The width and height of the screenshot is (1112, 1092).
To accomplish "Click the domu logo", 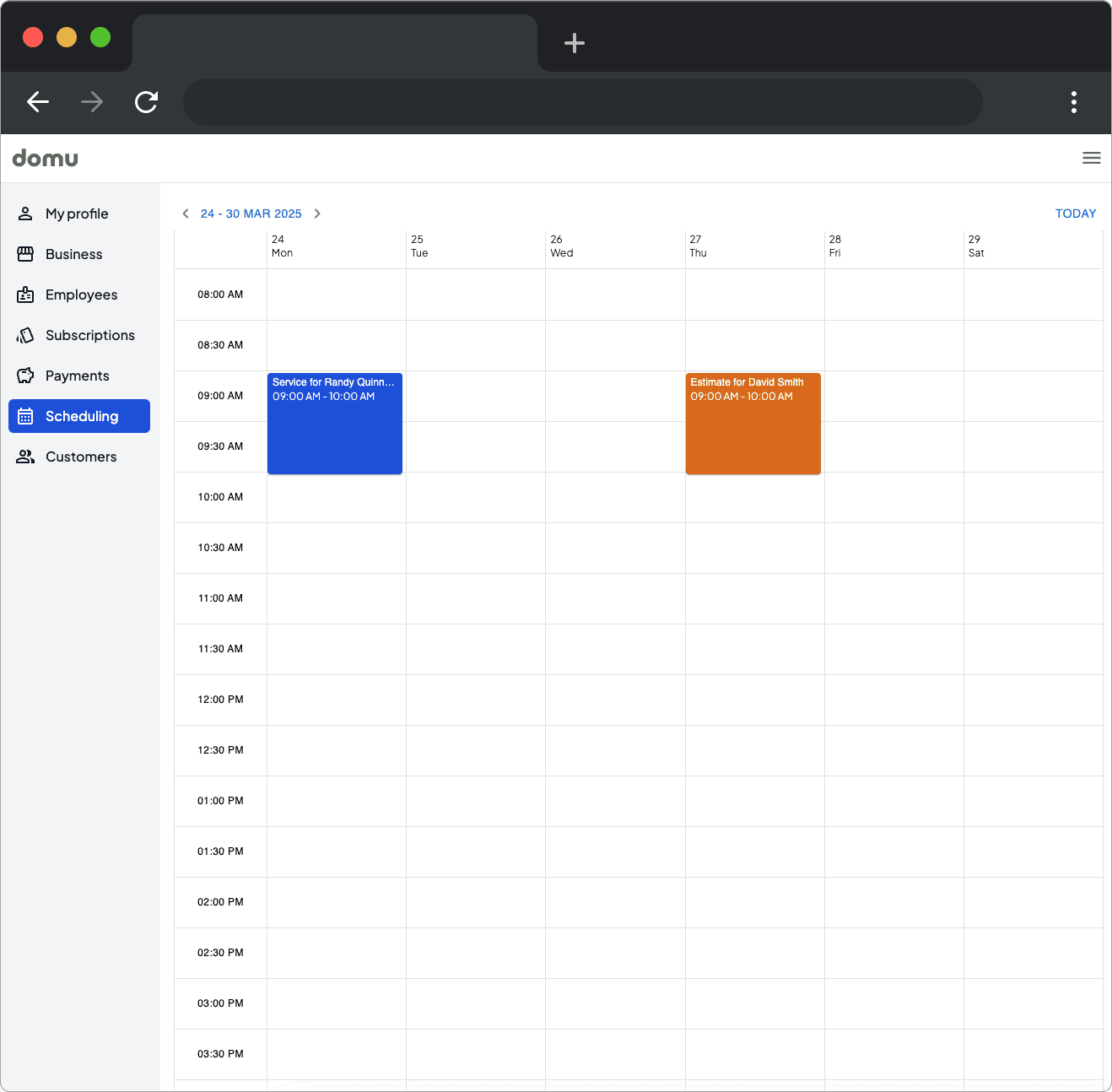I will pos(46,158).
